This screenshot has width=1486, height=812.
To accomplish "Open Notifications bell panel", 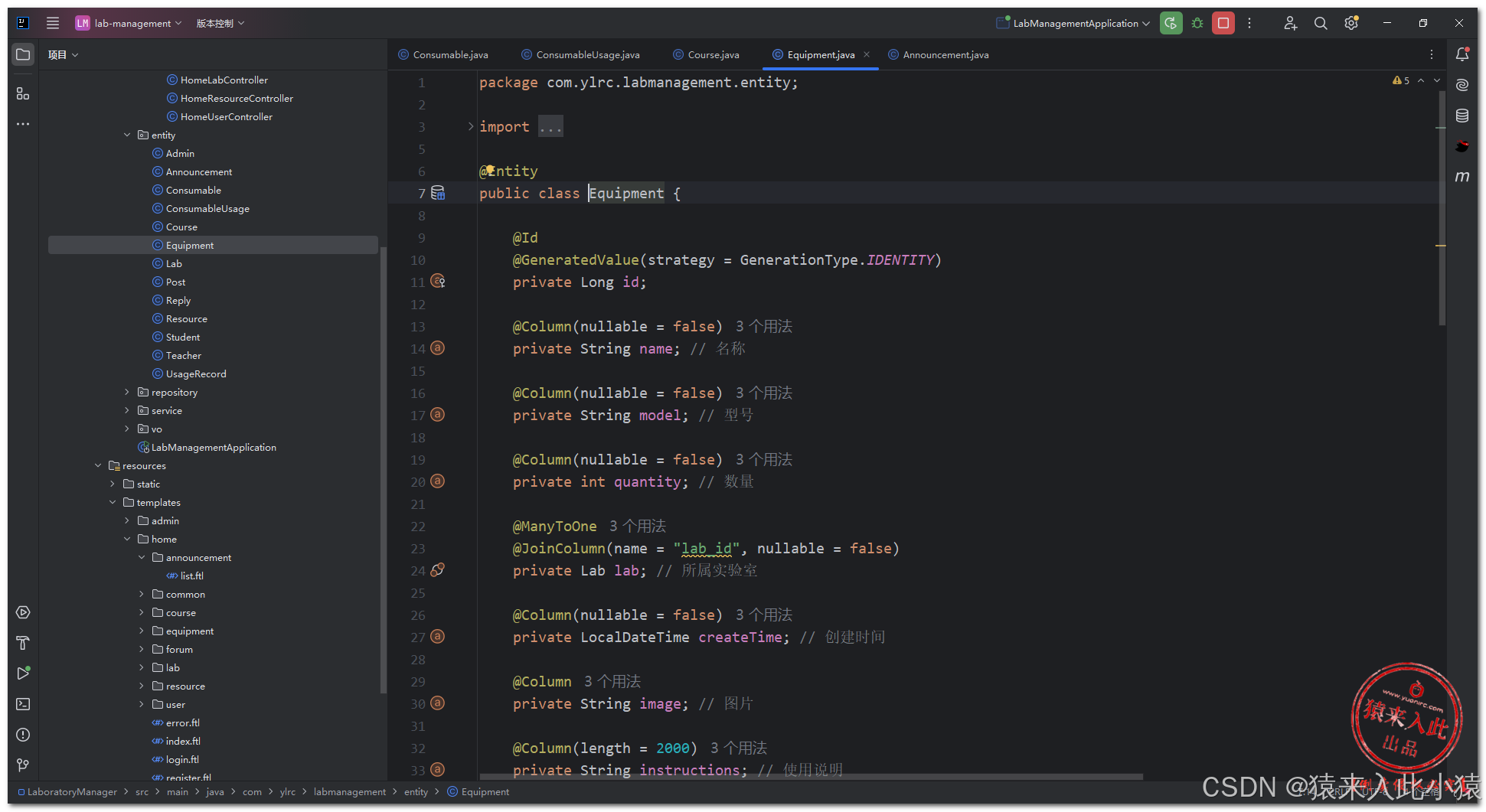I will pos(1462,54).
